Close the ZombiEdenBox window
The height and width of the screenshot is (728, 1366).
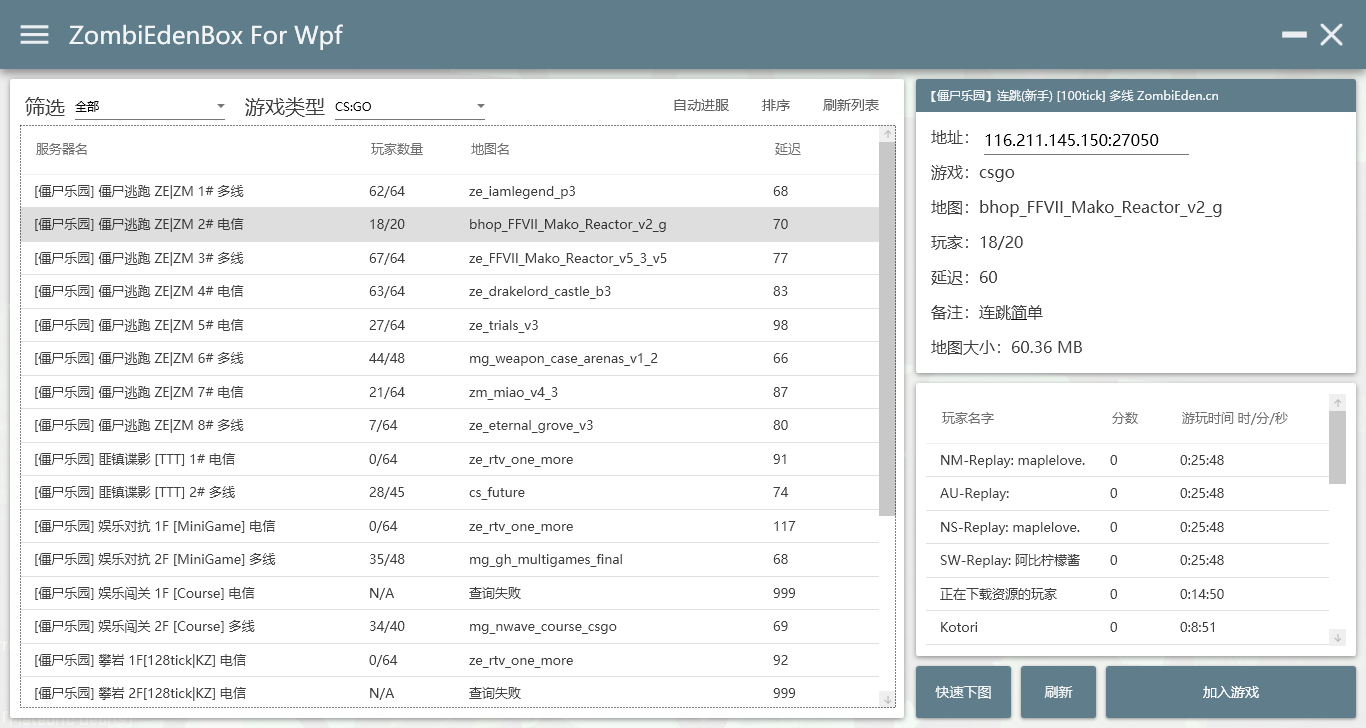click(1331, 35)
